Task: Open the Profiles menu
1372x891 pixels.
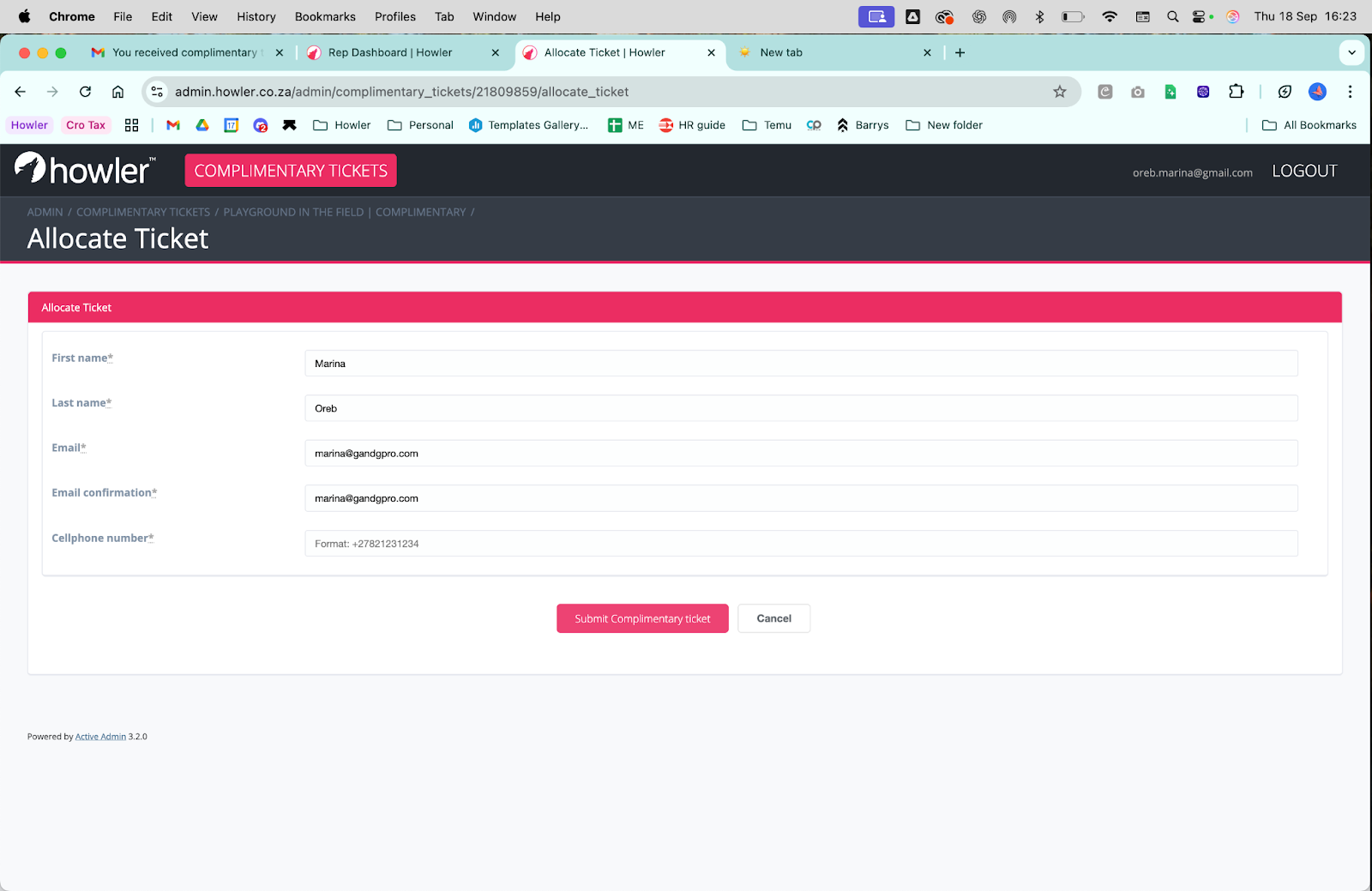Action: pyautogui.click(x=395, y=16)
